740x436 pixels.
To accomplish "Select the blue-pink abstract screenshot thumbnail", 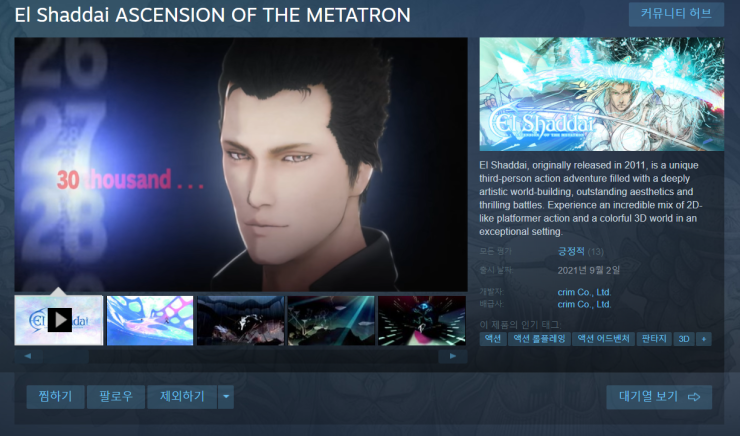I will 150,320.
